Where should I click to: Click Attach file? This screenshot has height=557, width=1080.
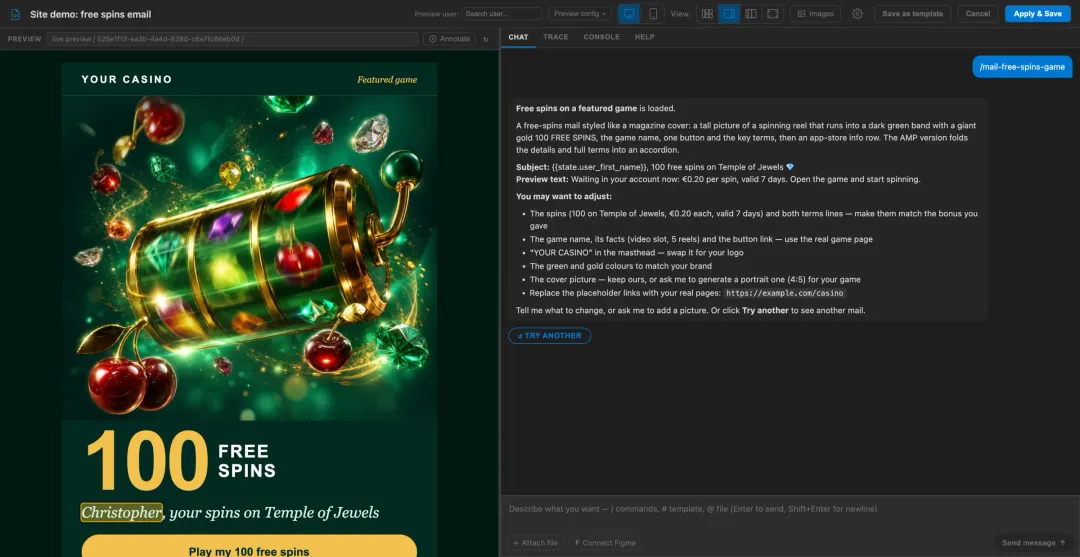point(536,543)
